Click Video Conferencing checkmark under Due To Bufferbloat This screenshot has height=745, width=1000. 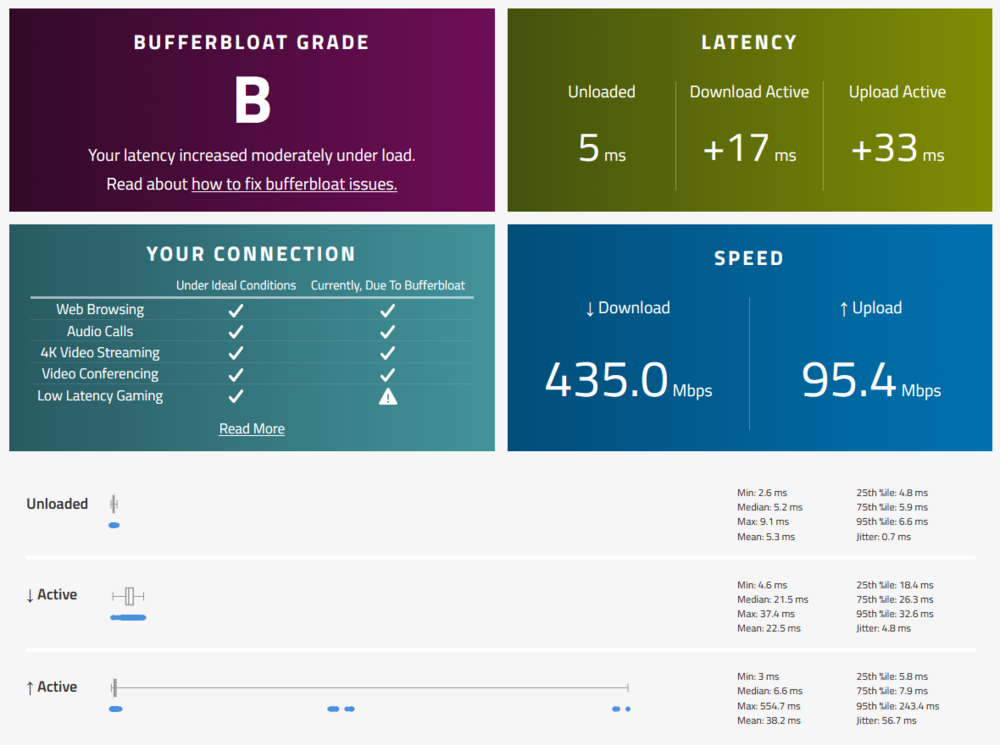pos(387,375)
